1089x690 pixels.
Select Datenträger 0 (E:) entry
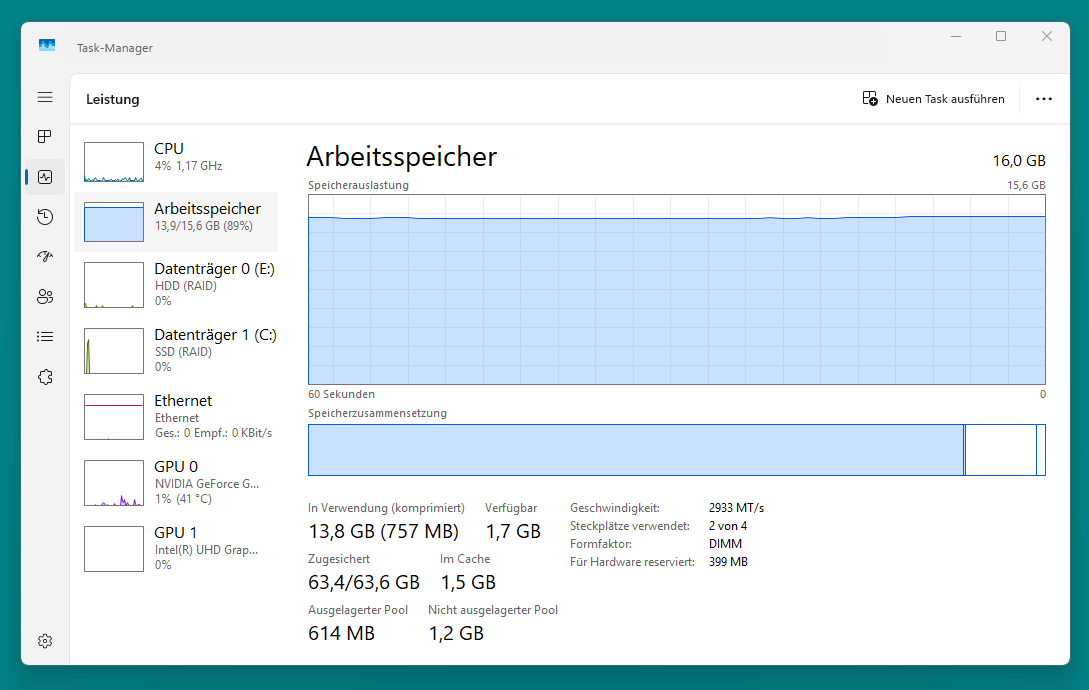pos(176,284)
